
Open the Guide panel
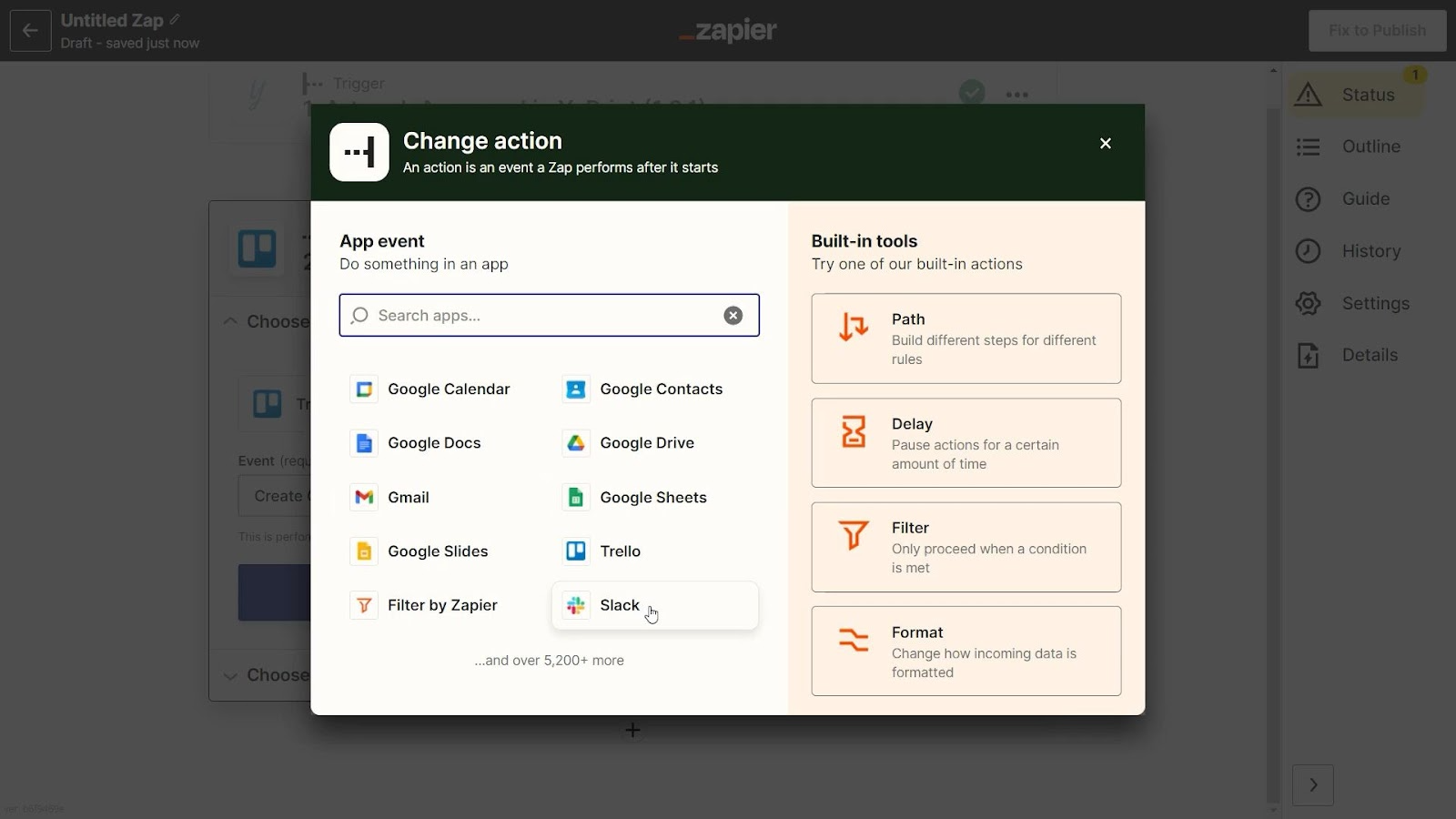1343,199
